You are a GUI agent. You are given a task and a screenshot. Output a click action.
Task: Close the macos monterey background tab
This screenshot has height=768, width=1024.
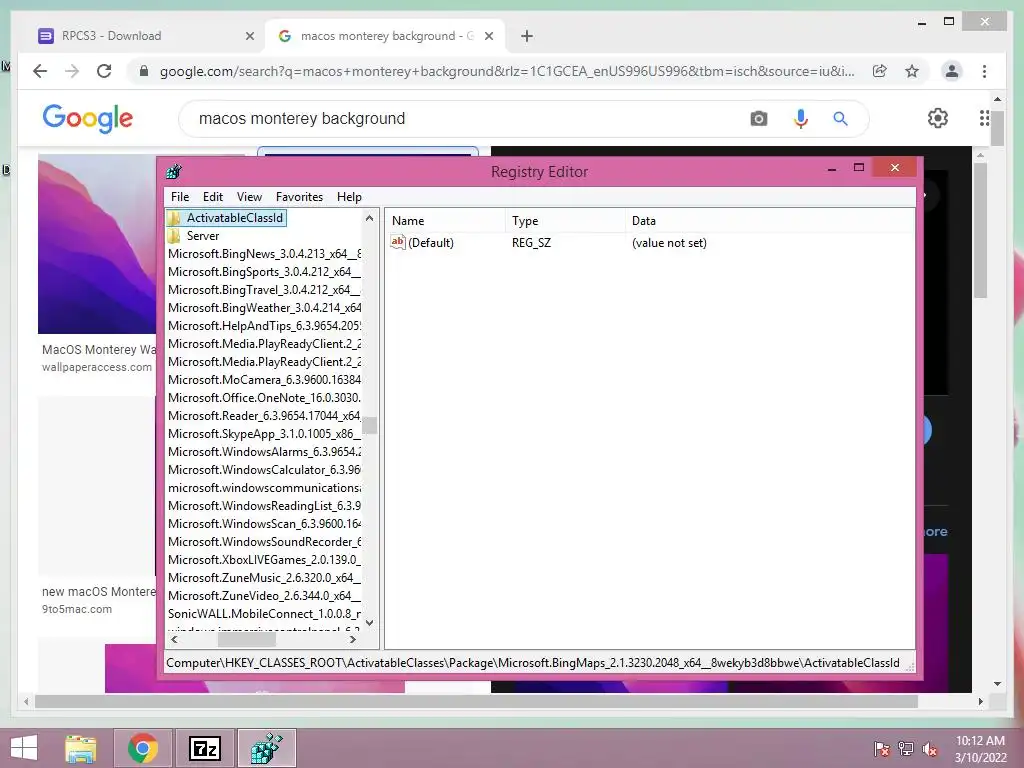tap(488, 37)
